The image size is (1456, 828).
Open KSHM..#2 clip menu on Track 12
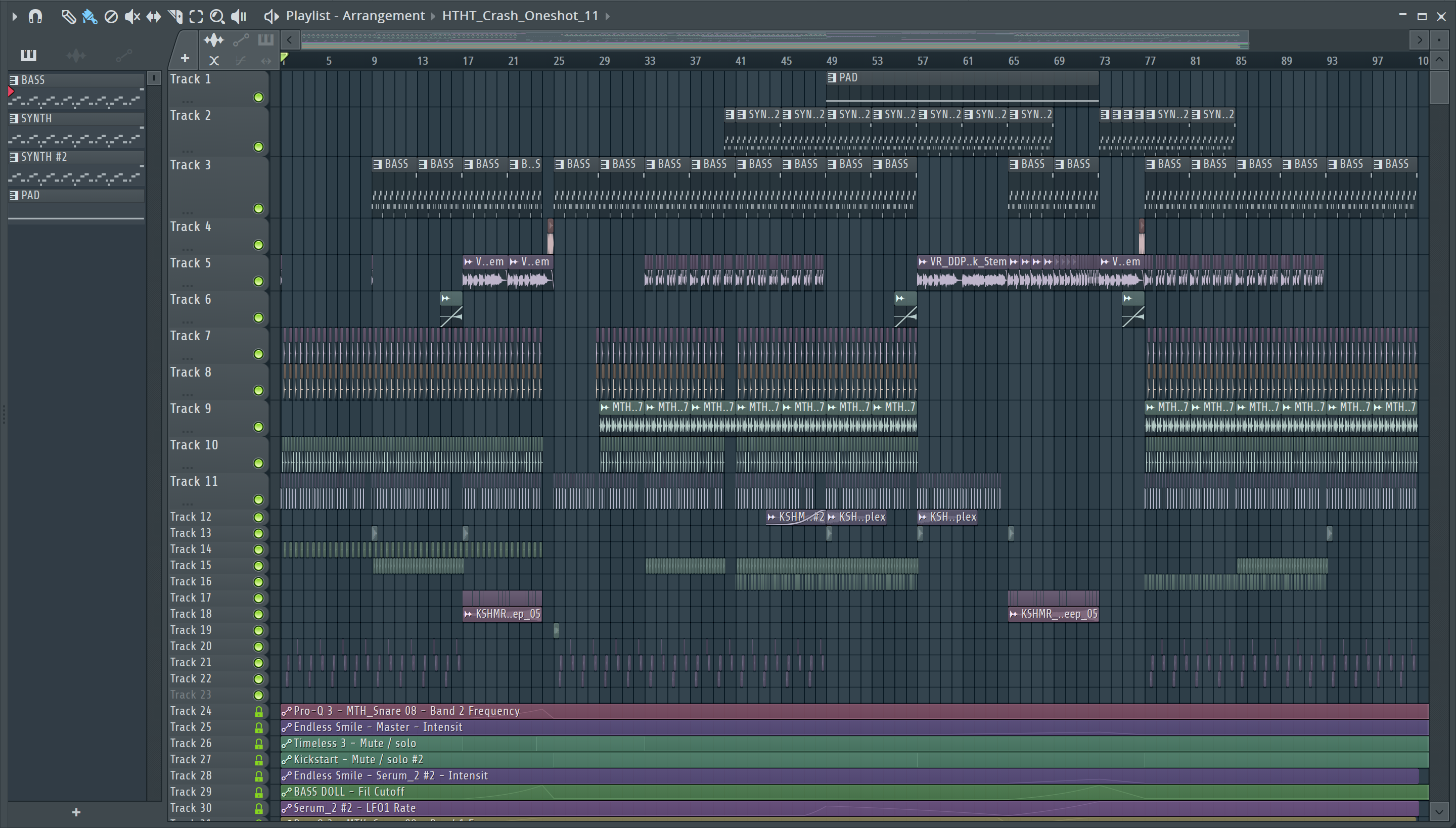tap(771, 517)
